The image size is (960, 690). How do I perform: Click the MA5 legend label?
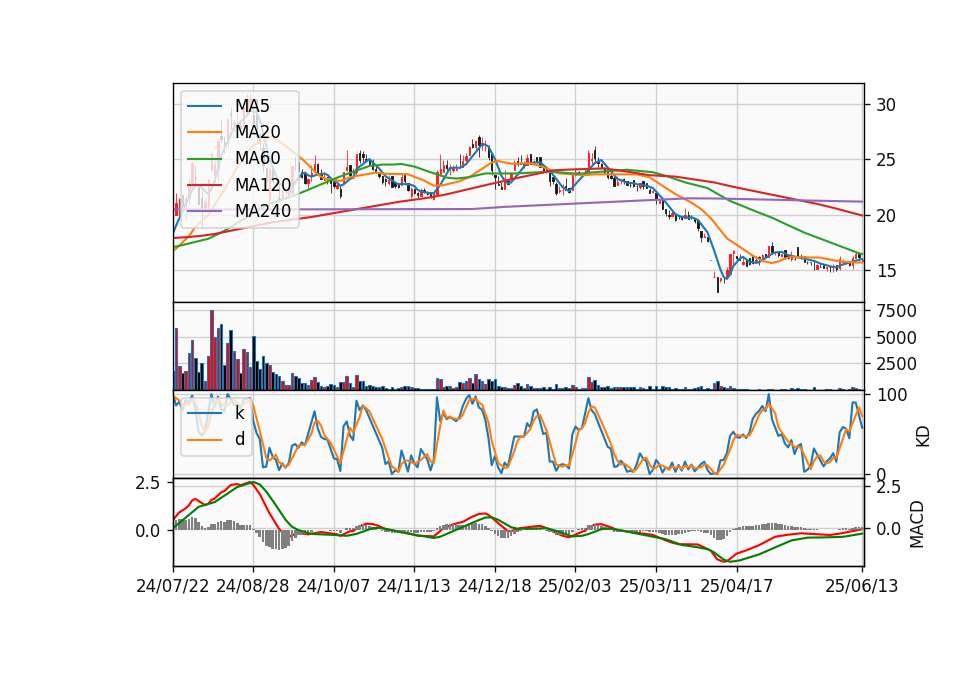click(252, 106)
